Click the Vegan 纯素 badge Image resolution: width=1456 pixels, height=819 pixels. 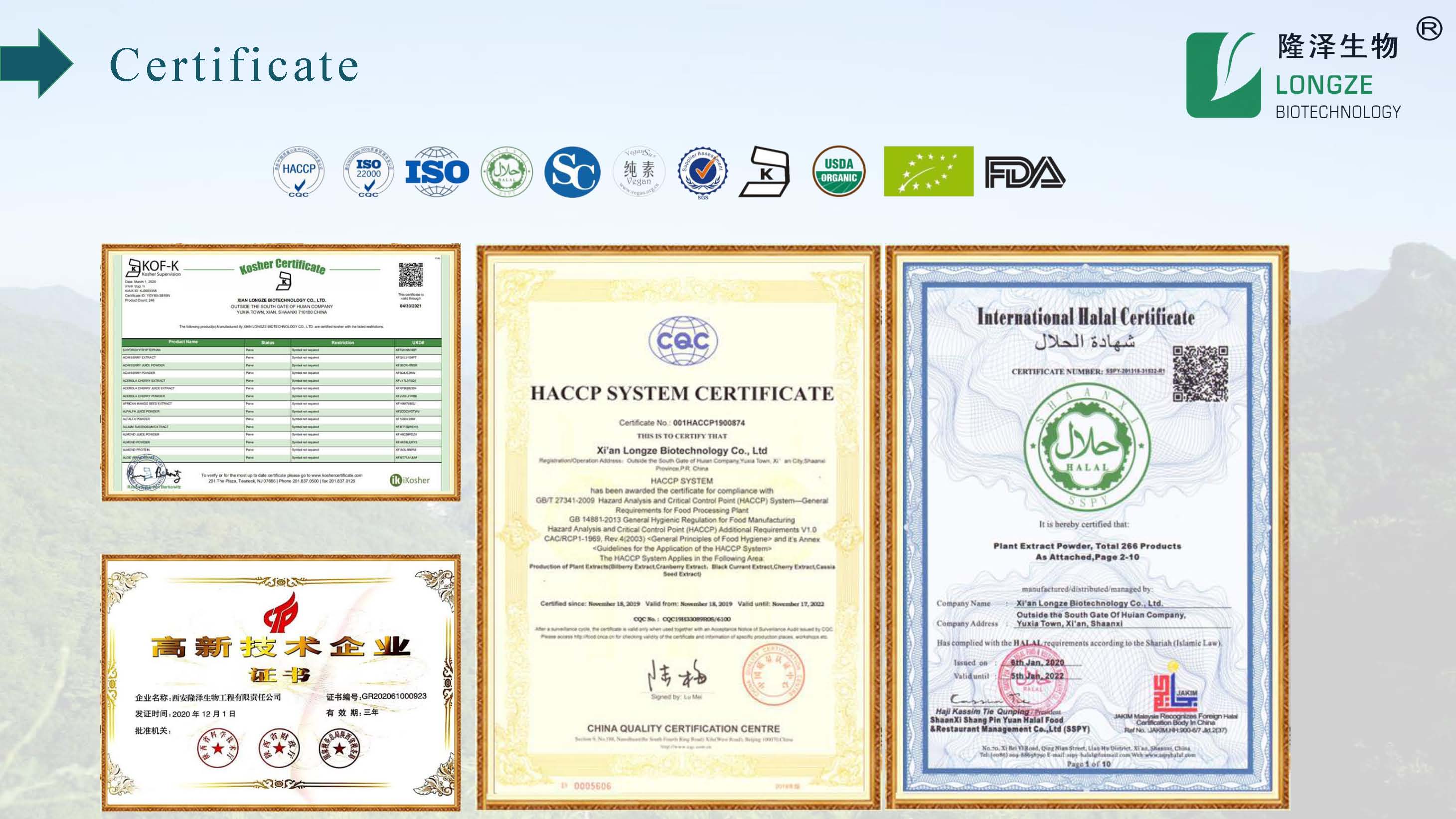coord(639,172)
